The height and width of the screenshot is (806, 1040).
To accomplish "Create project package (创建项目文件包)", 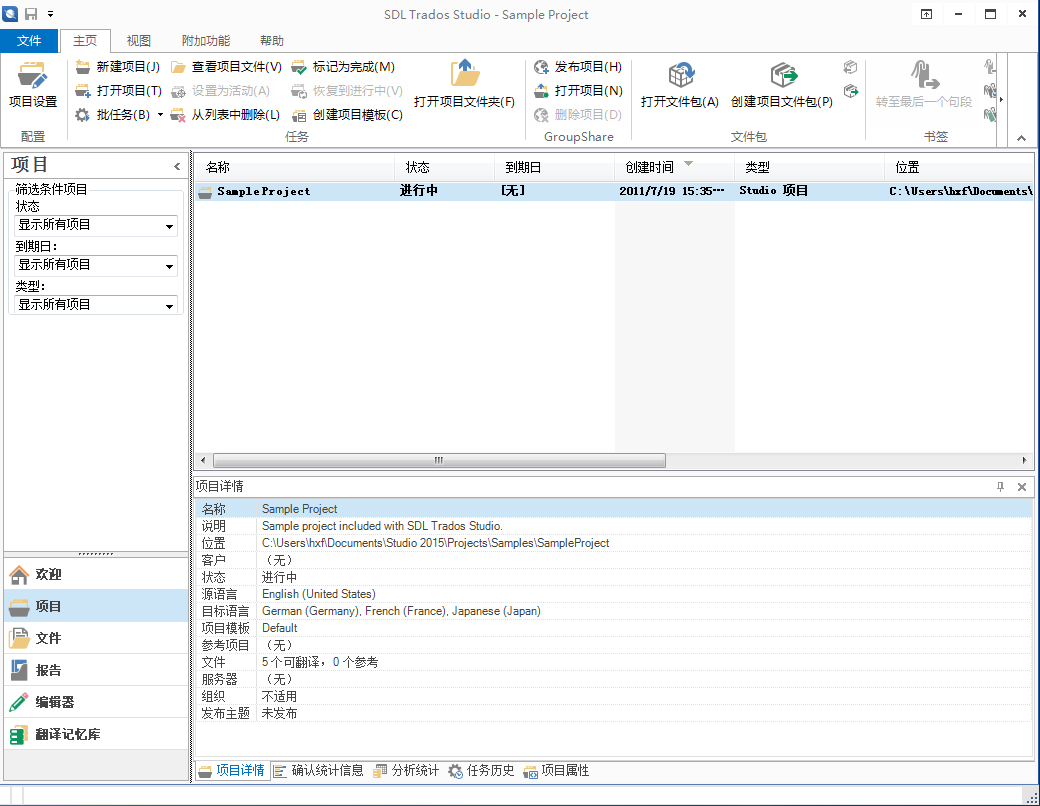I will tap(782, 84).
